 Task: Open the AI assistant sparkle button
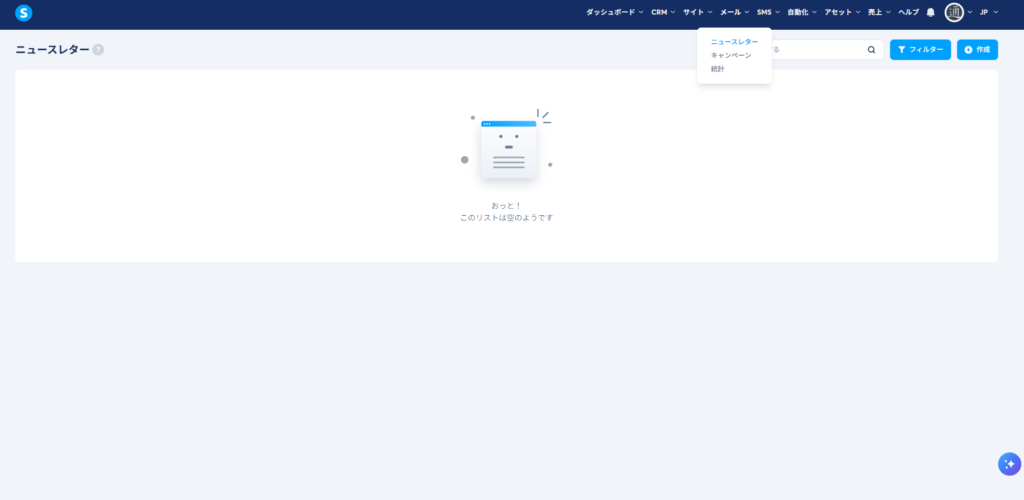click(1008, 464)
